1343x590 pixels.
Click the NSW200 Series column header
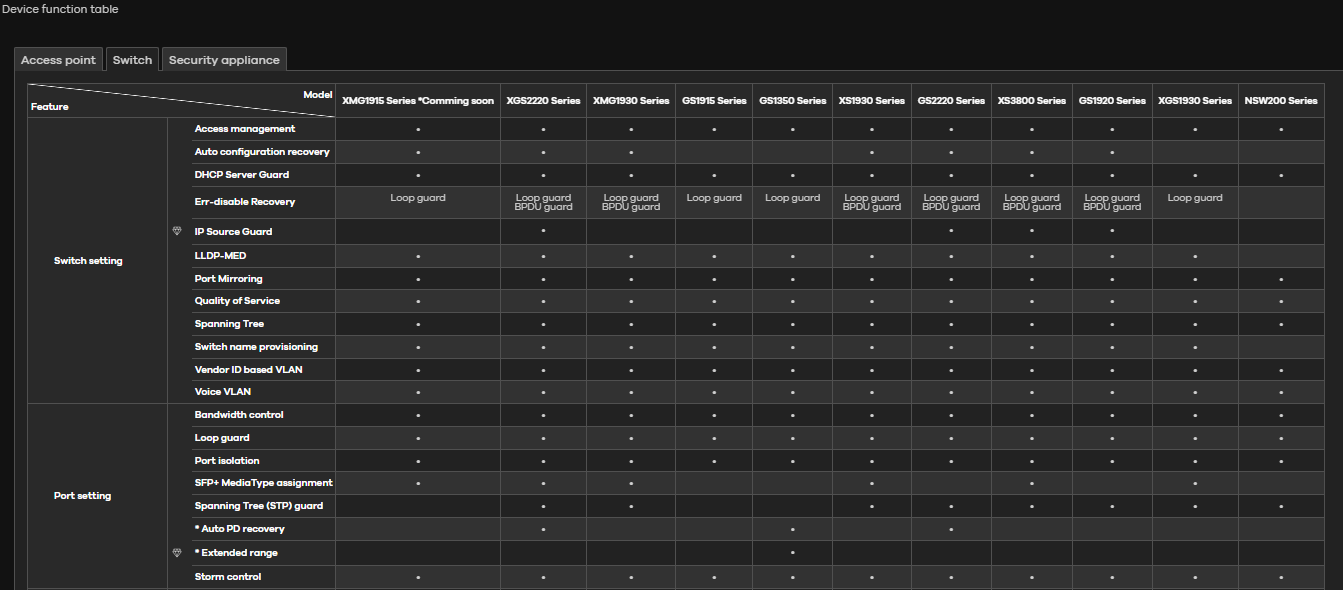1281,101
